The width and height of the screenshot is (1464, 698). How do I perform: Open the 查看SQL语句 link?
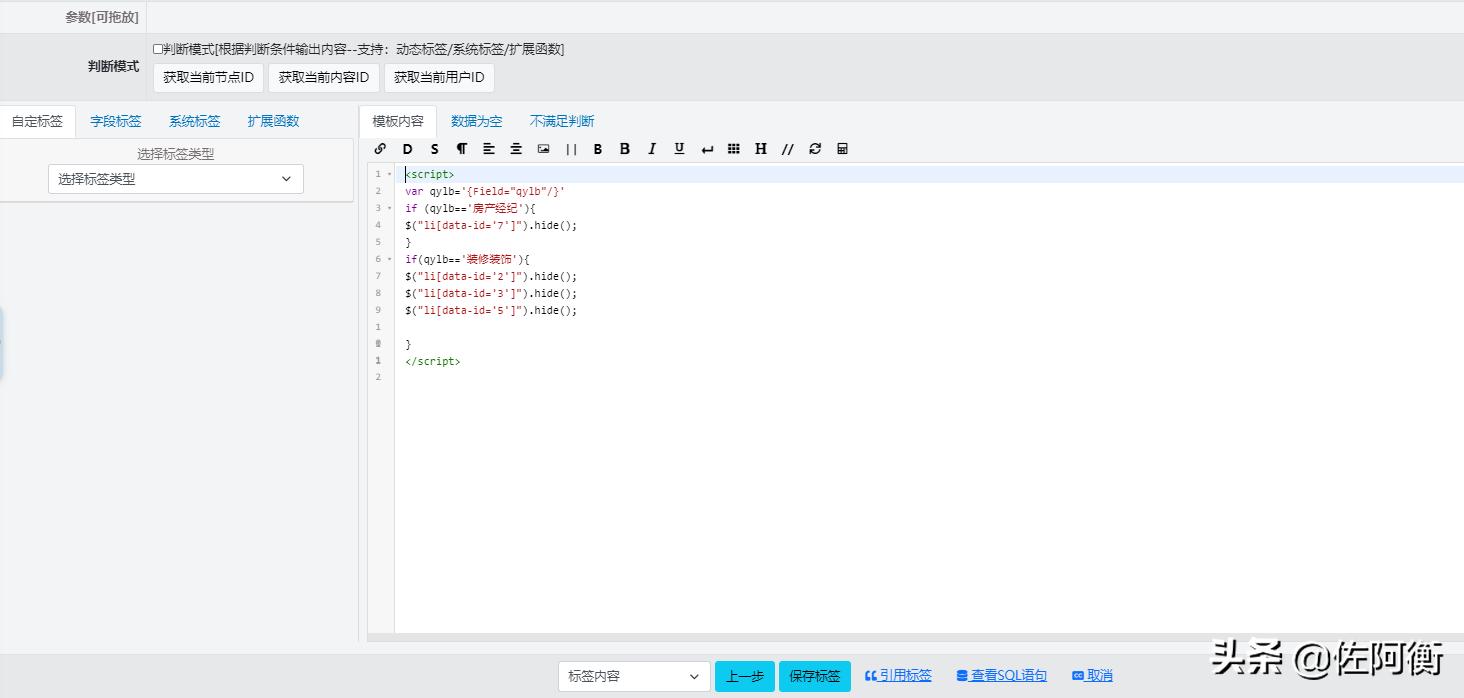1001,675
